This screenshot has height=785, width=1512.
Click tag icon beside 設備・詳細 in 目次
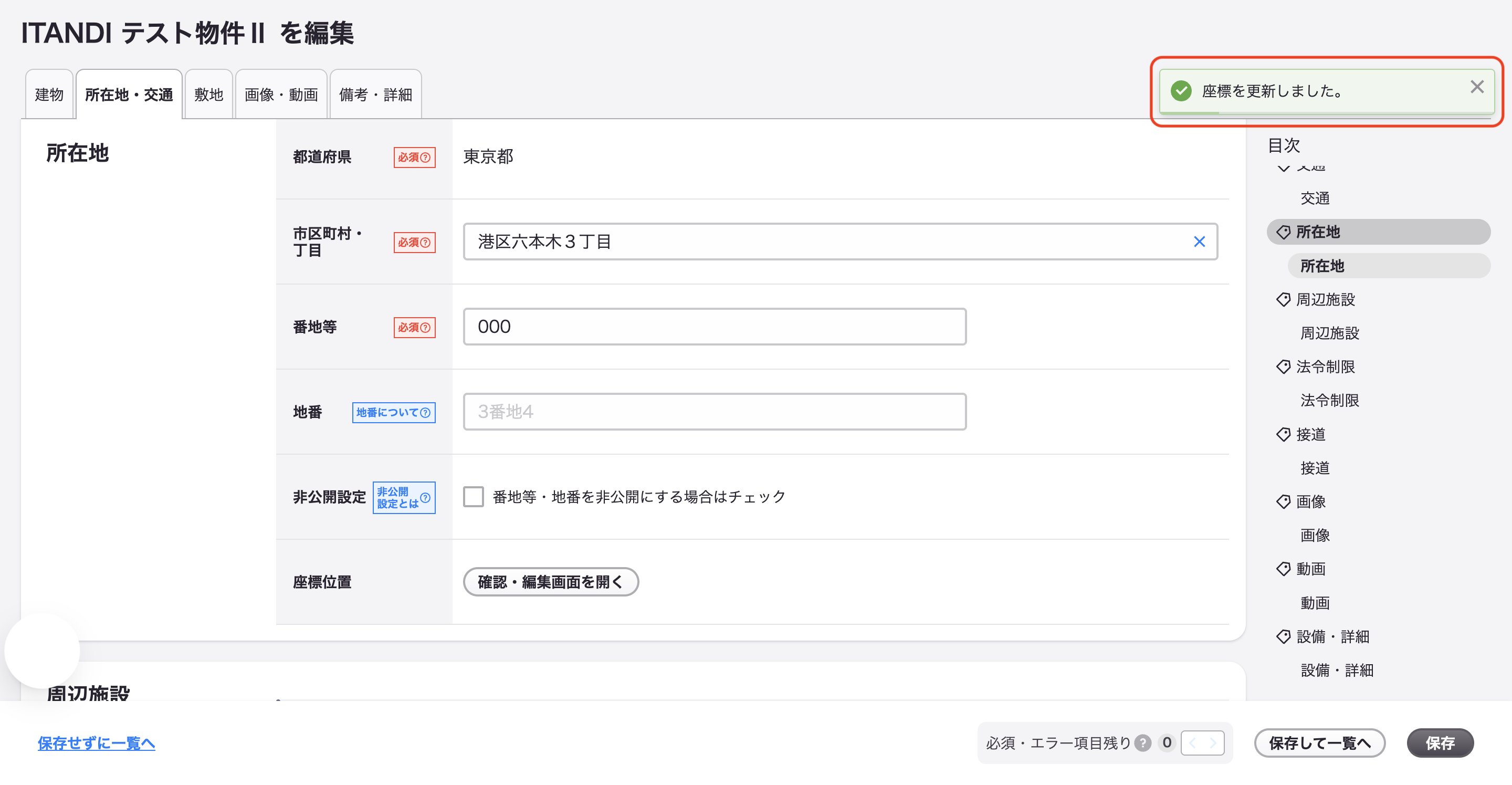point(1283,636)
